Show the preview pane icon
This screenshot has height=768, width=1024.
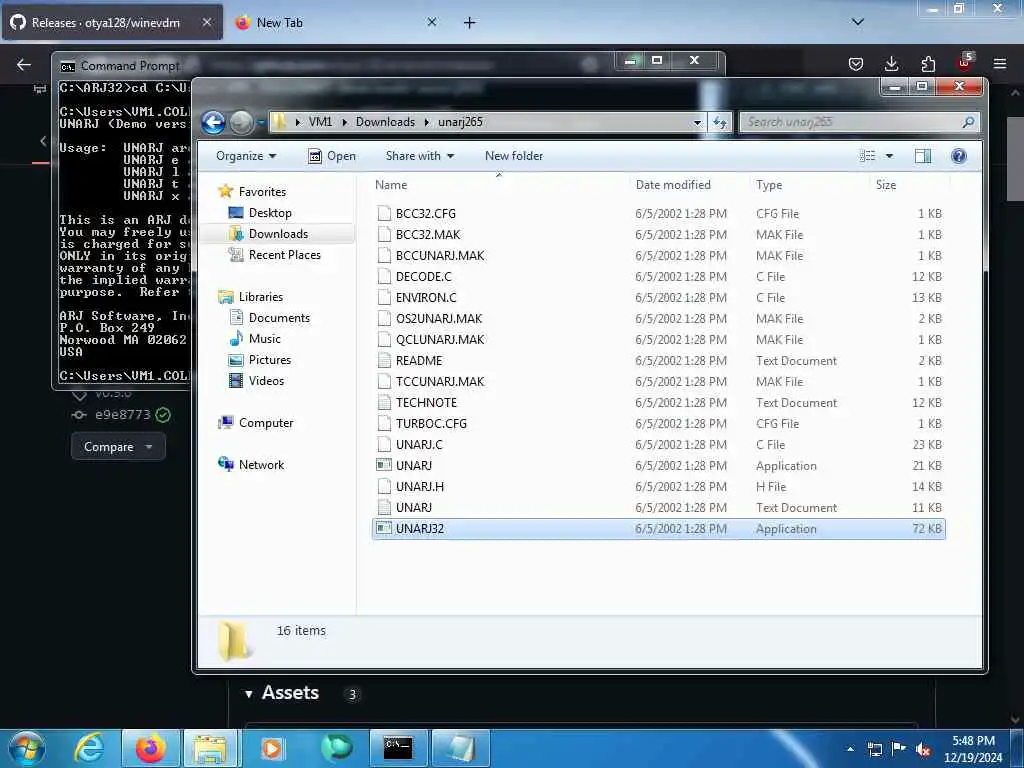(923, 156)
